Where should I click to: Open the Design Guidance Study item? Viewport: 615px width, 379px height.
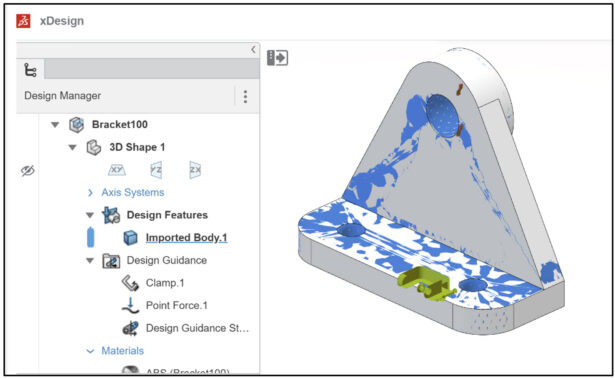(x=197, y=328)
